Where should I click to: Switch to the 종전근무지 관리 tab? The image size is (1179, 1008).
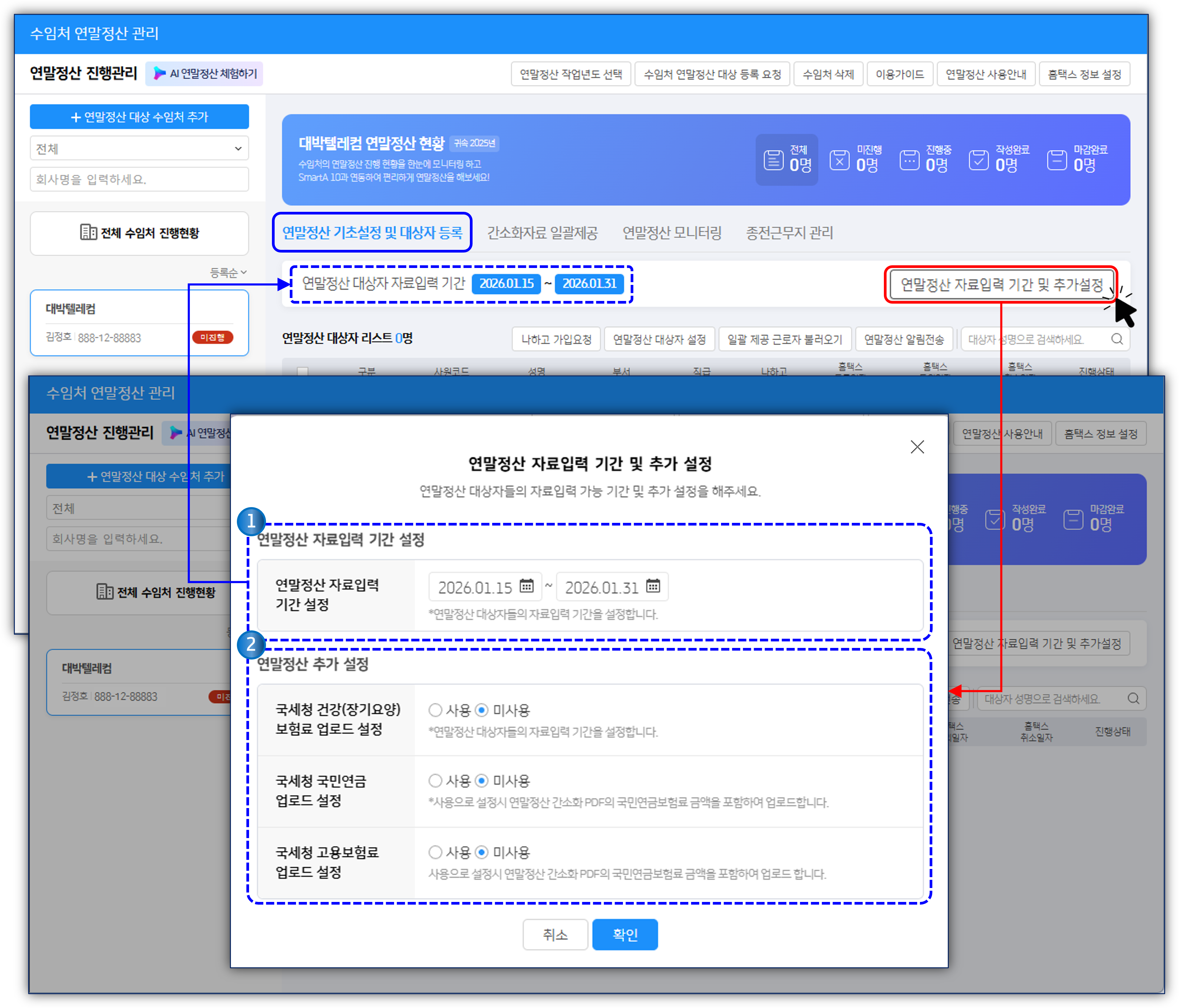[790, 233]
